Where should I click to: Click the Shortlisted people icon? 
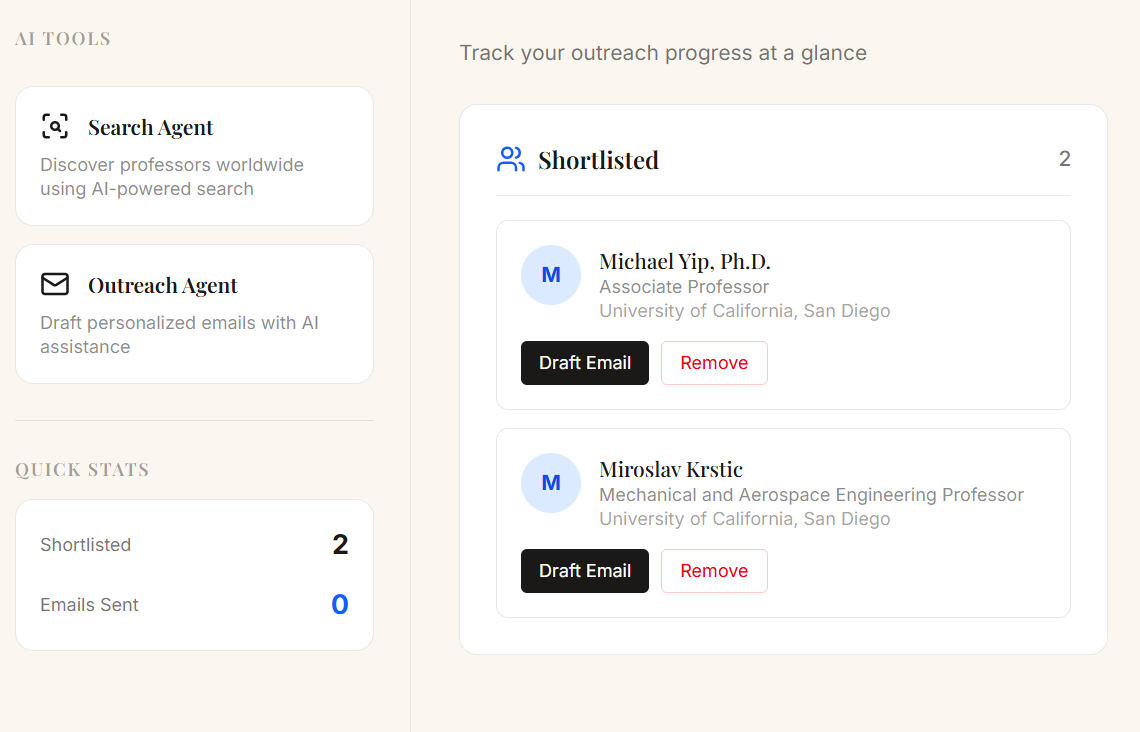(510, 160)
